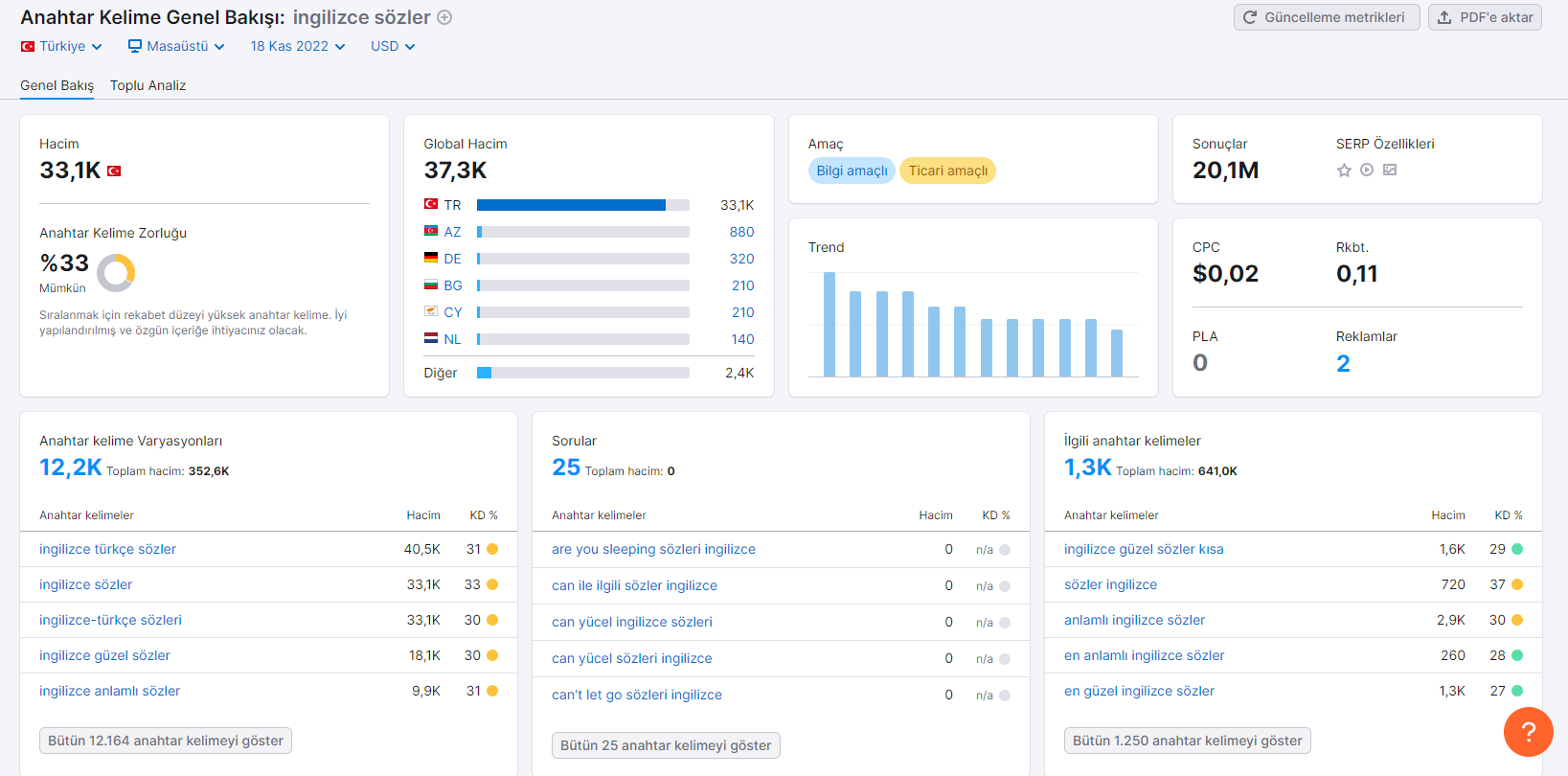Open the orange help question mark
Image resolution: width=1568 pixels, height=776 pixels.
pos(1529,732)
